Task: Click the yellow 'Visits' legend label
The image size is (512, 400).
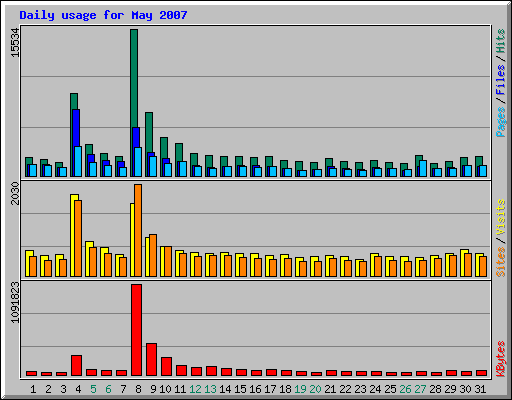Action: [501, 217]
